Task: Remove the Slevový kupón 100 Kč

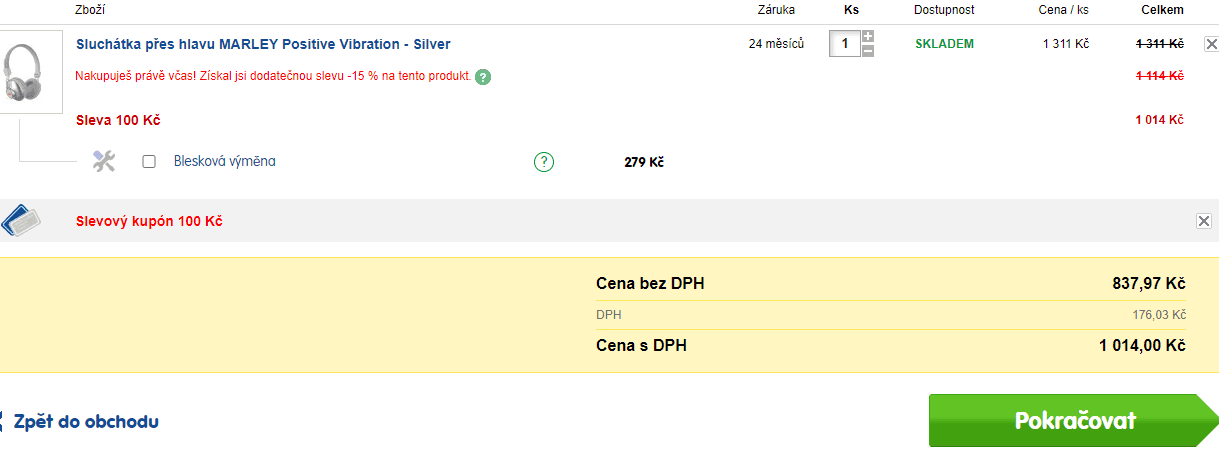Action: pyautogui.click(x=1204, y=221)
